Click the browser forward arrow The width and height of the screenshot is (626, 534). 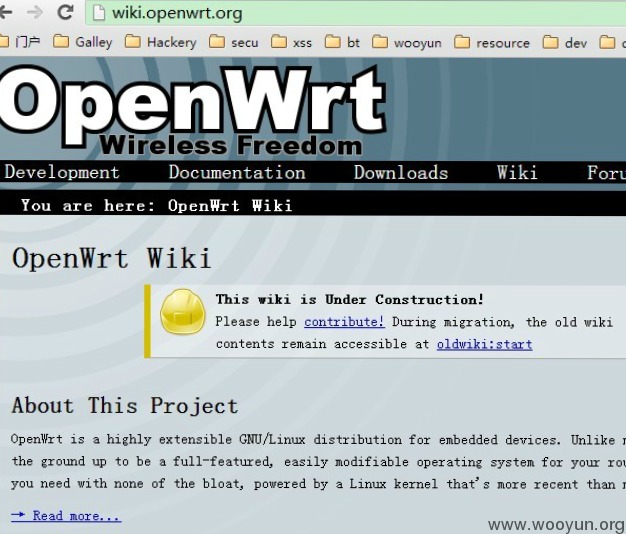pyautogui.click(x=35, y=13)
